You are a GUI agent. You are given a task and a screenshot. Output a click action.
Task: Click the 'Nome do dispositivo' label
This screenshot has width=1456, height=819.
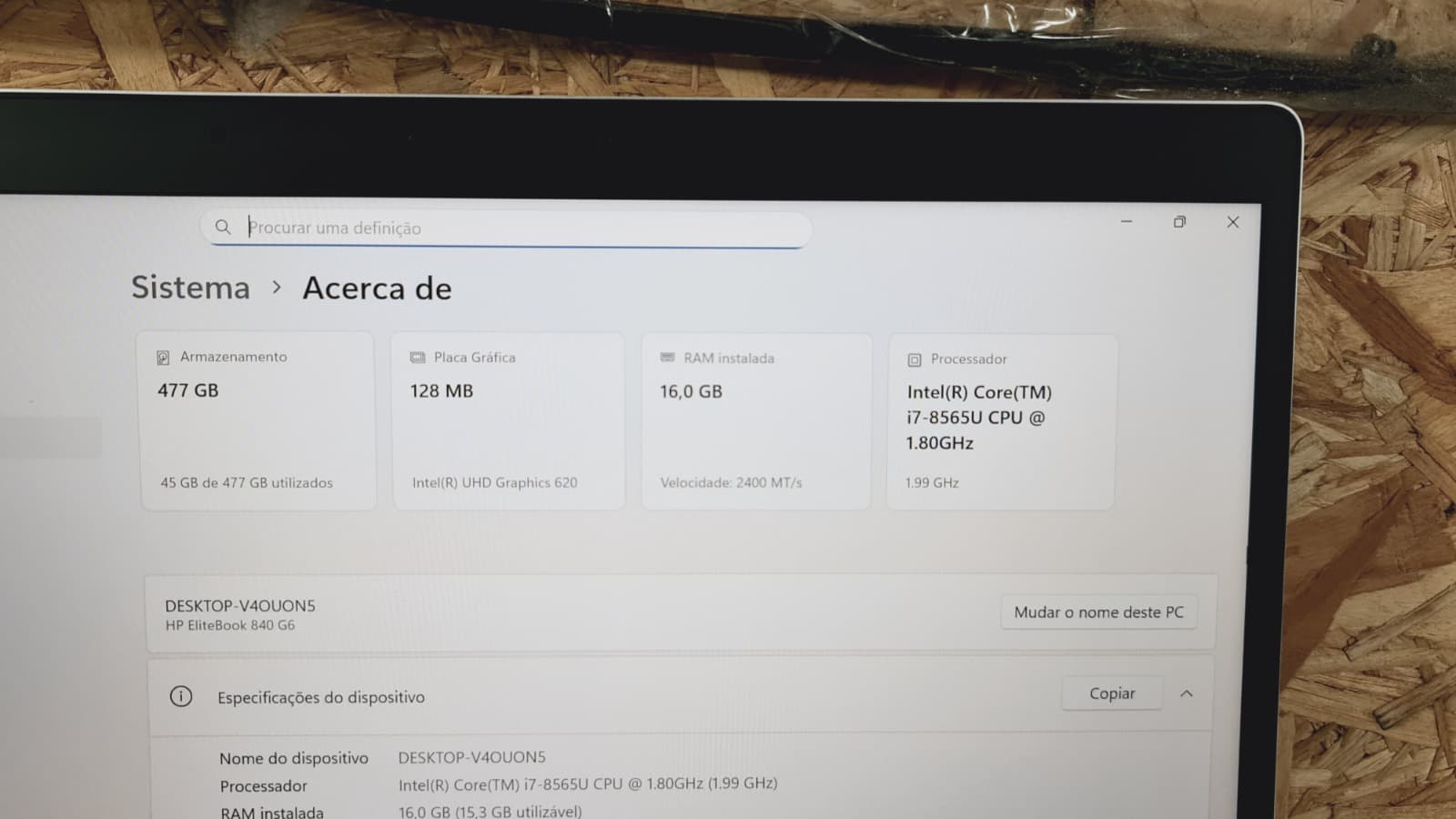tap(294, 758)
